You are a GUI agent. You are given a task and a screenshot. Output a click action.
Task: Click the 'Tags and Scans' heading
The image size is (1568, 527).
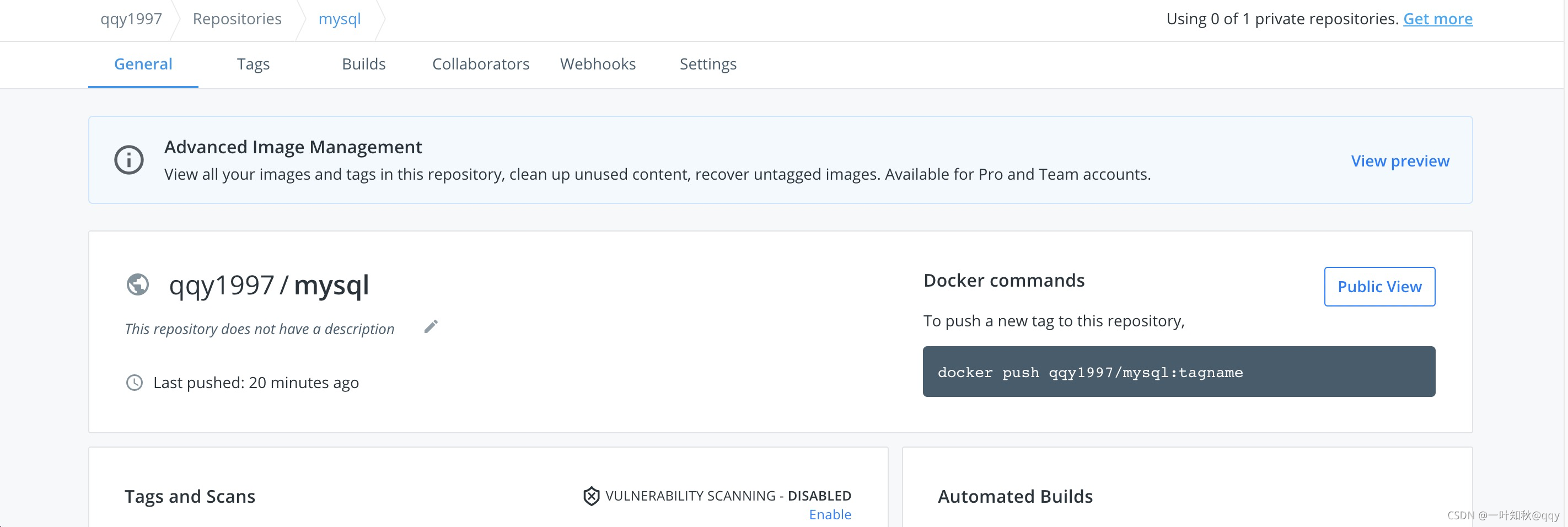[190, 497]
